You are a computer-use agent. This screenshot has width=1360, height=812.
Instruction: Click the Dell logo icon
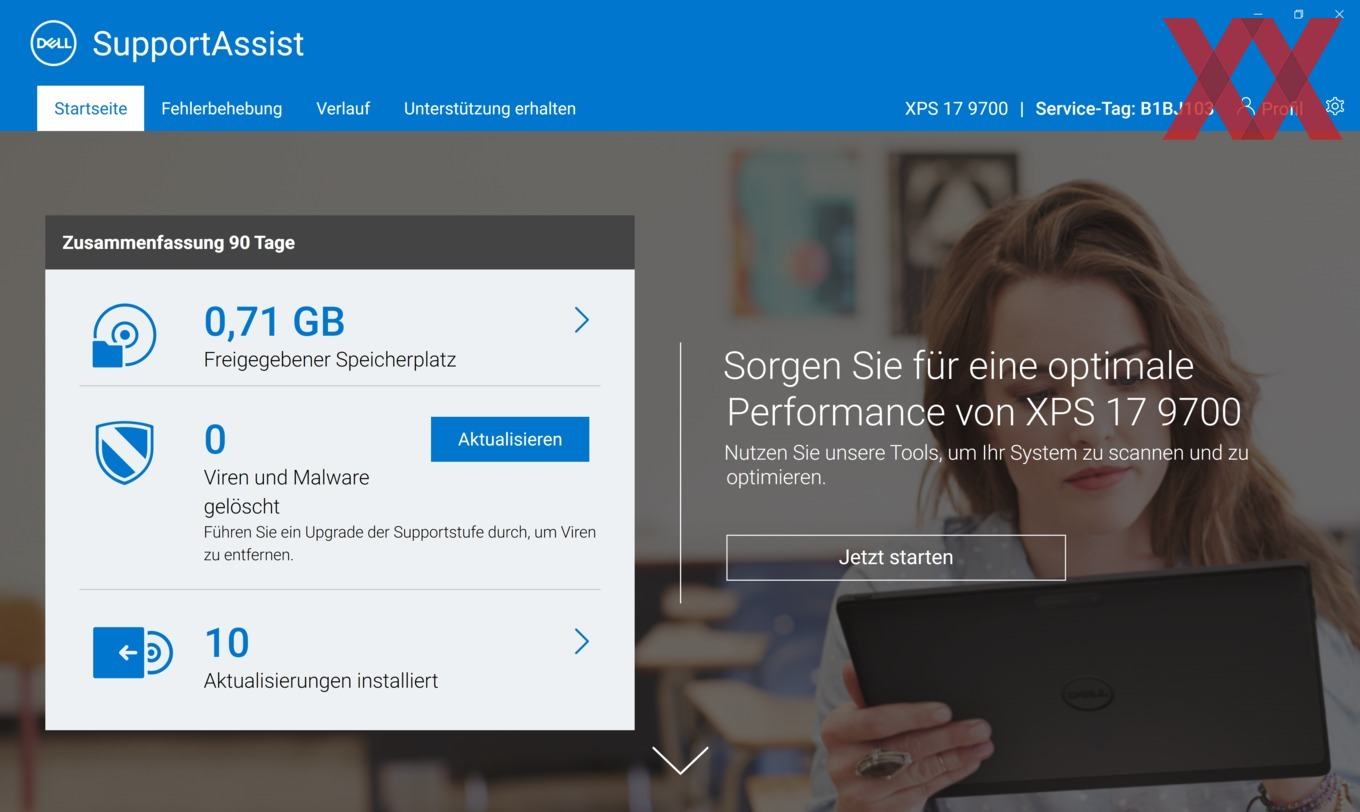[53, 43]
